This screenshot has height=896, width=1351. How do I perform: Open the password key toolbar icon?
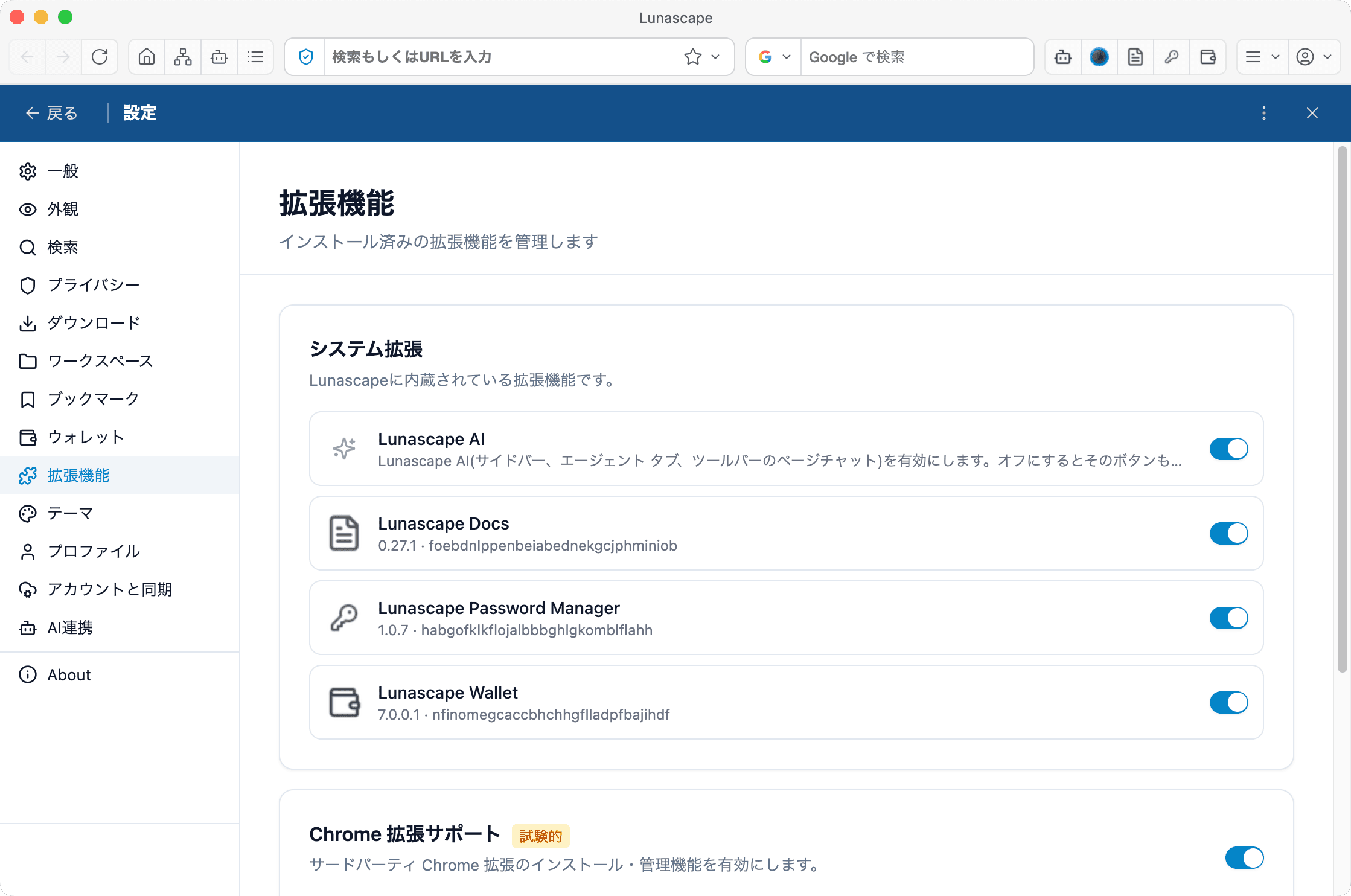[1172, 57]
